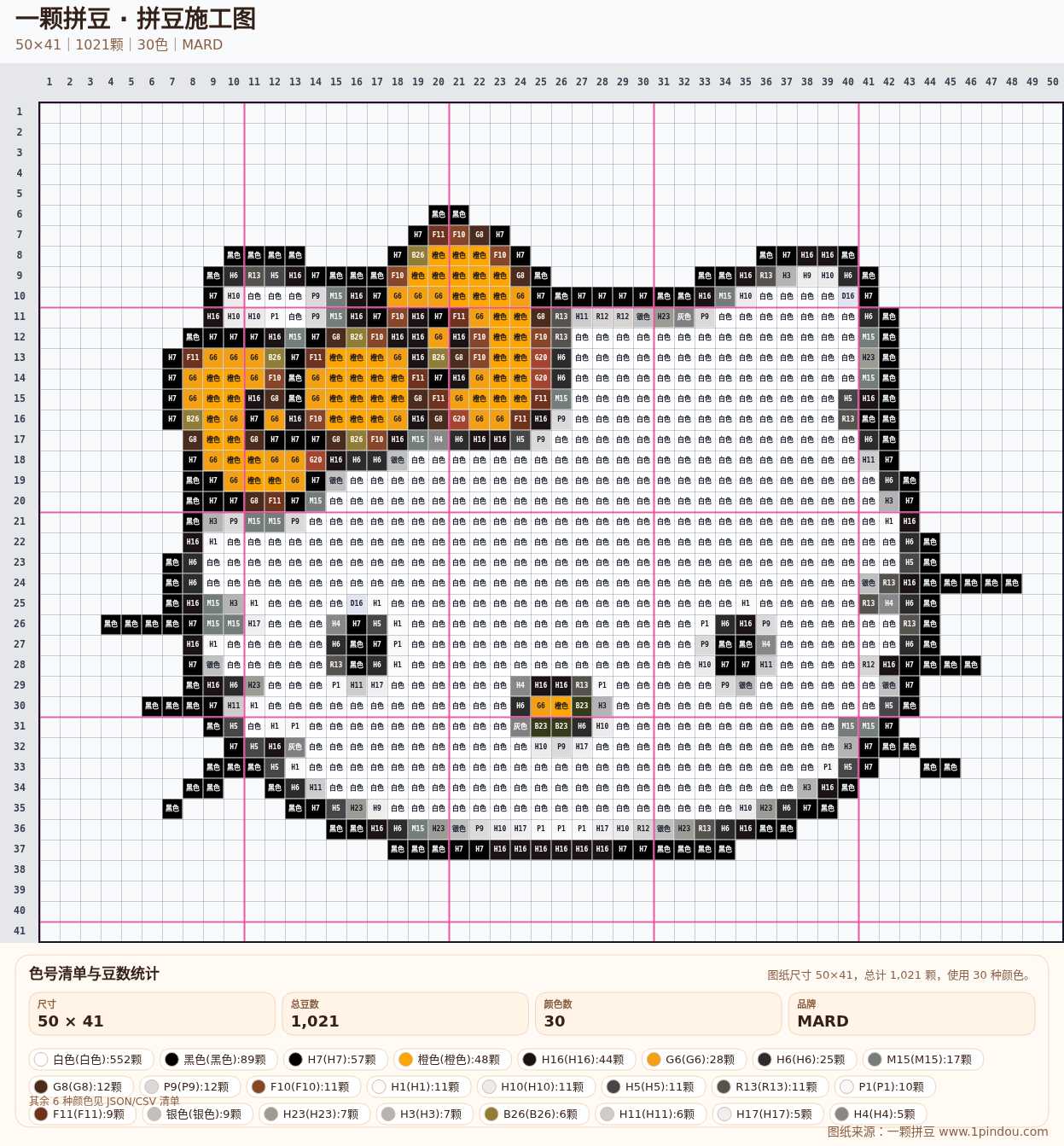
Task: Select the H16(H16):44颗 legend chip
Action: point(576,1059)
